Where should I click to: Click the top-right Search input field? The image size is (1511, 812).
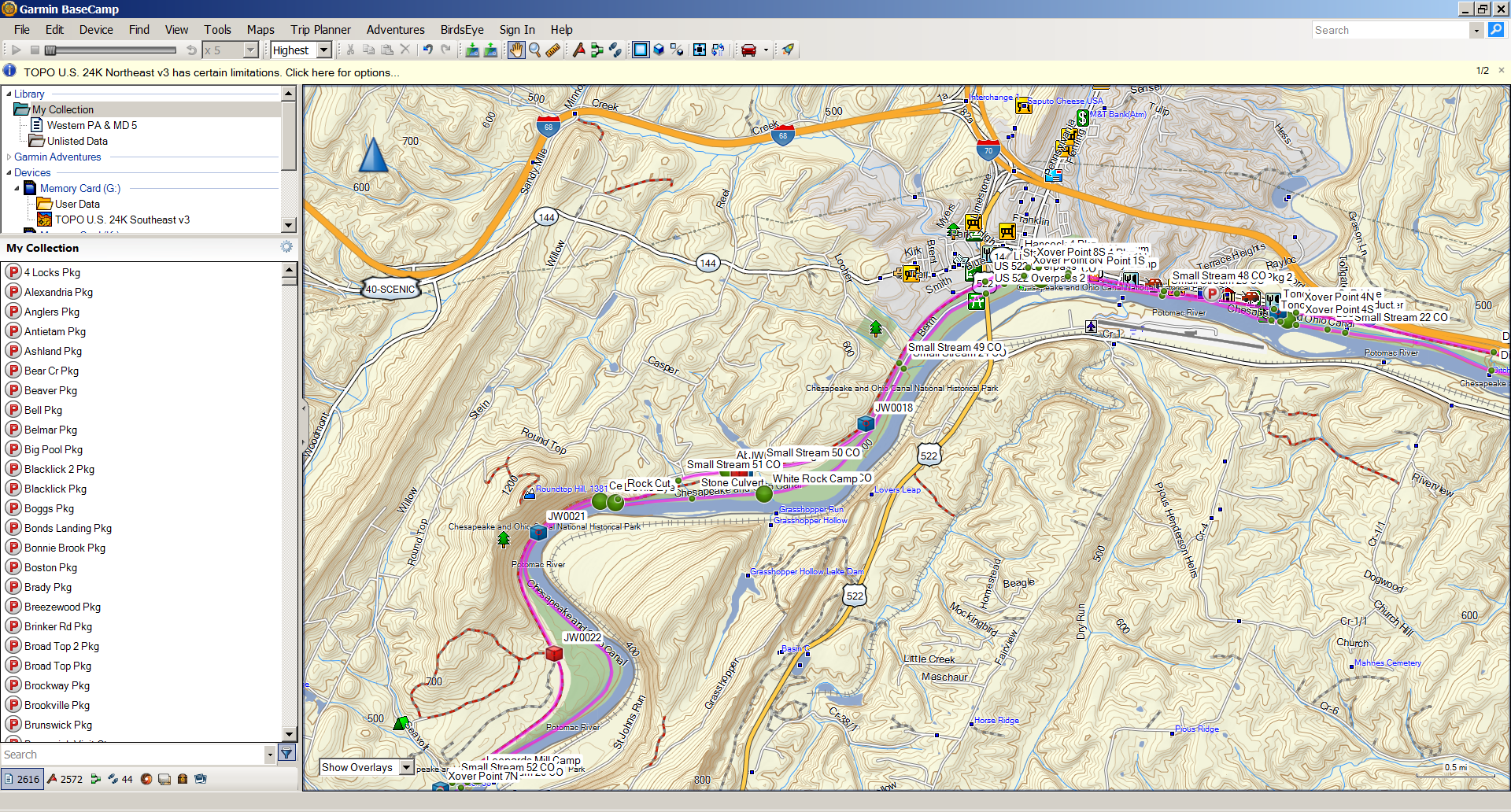coord(1389,30)
